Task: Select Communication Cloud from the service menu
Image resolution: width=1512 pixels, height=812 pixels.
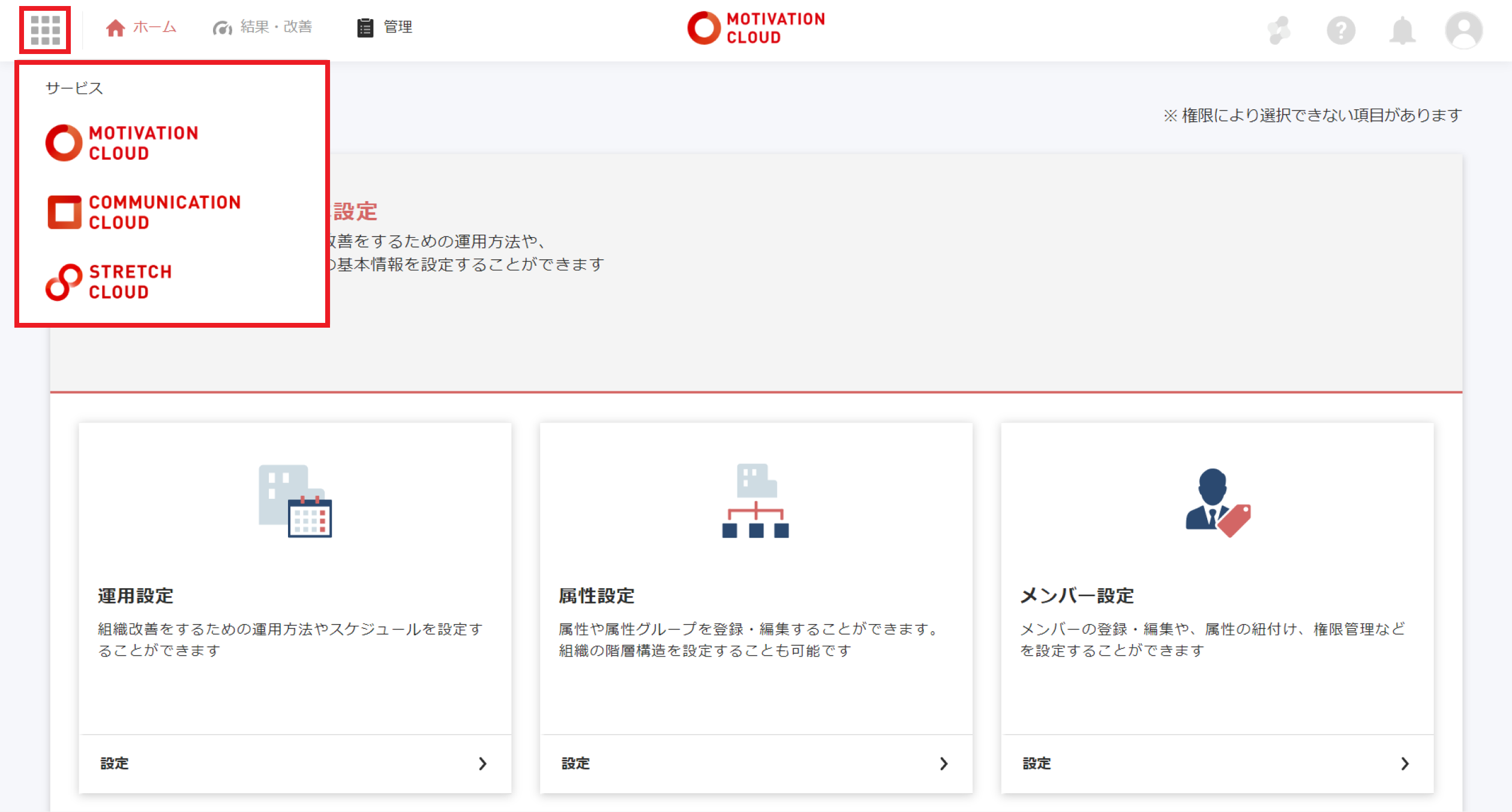Action: [x=144, y=212]
